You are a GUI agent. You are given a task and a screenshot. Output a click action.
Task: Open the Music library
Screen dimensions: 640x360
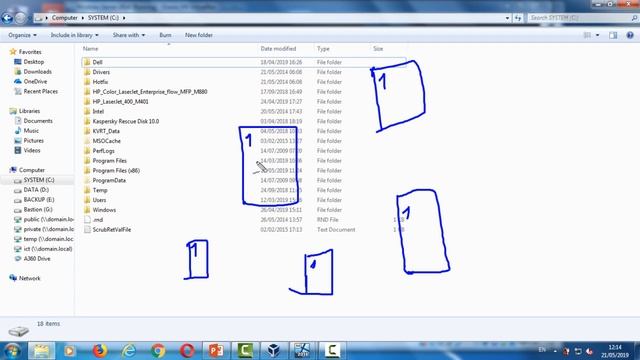click(x=27, y=131)
